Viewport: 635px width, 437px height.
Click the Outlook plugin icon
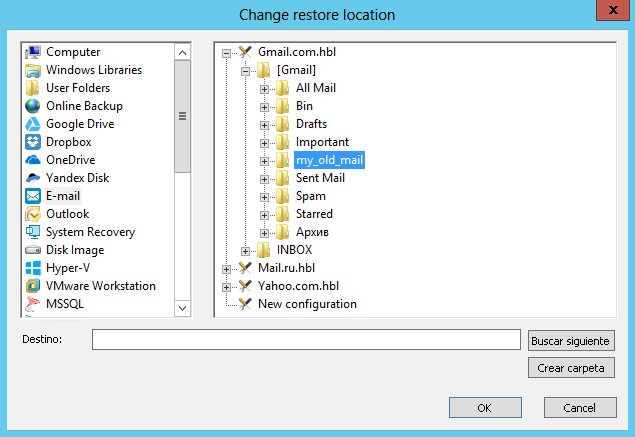coord(33,214)
